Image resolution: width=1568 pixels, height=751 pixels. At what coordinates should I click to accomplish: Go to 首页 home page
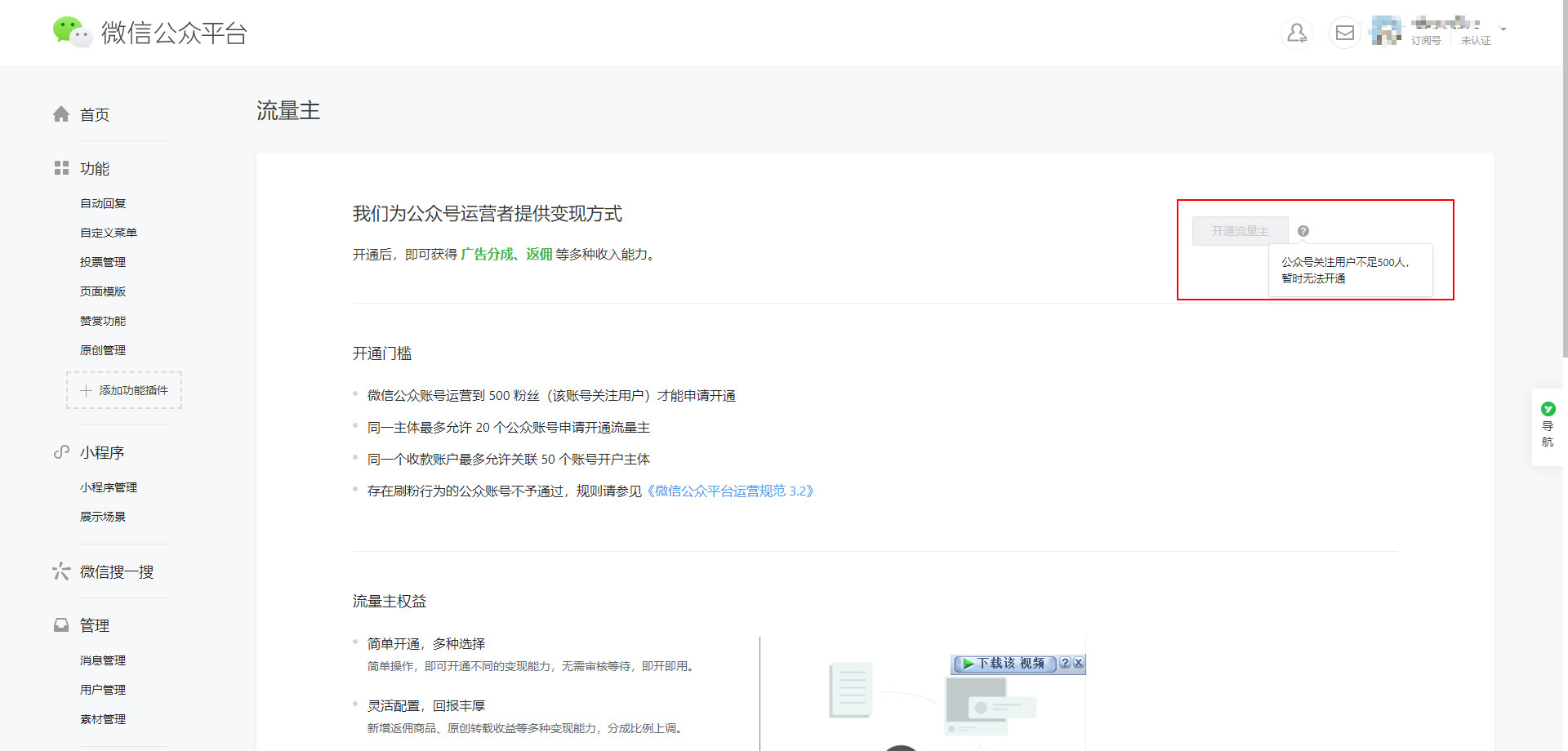pyautogui.click(x=95, y=115)
